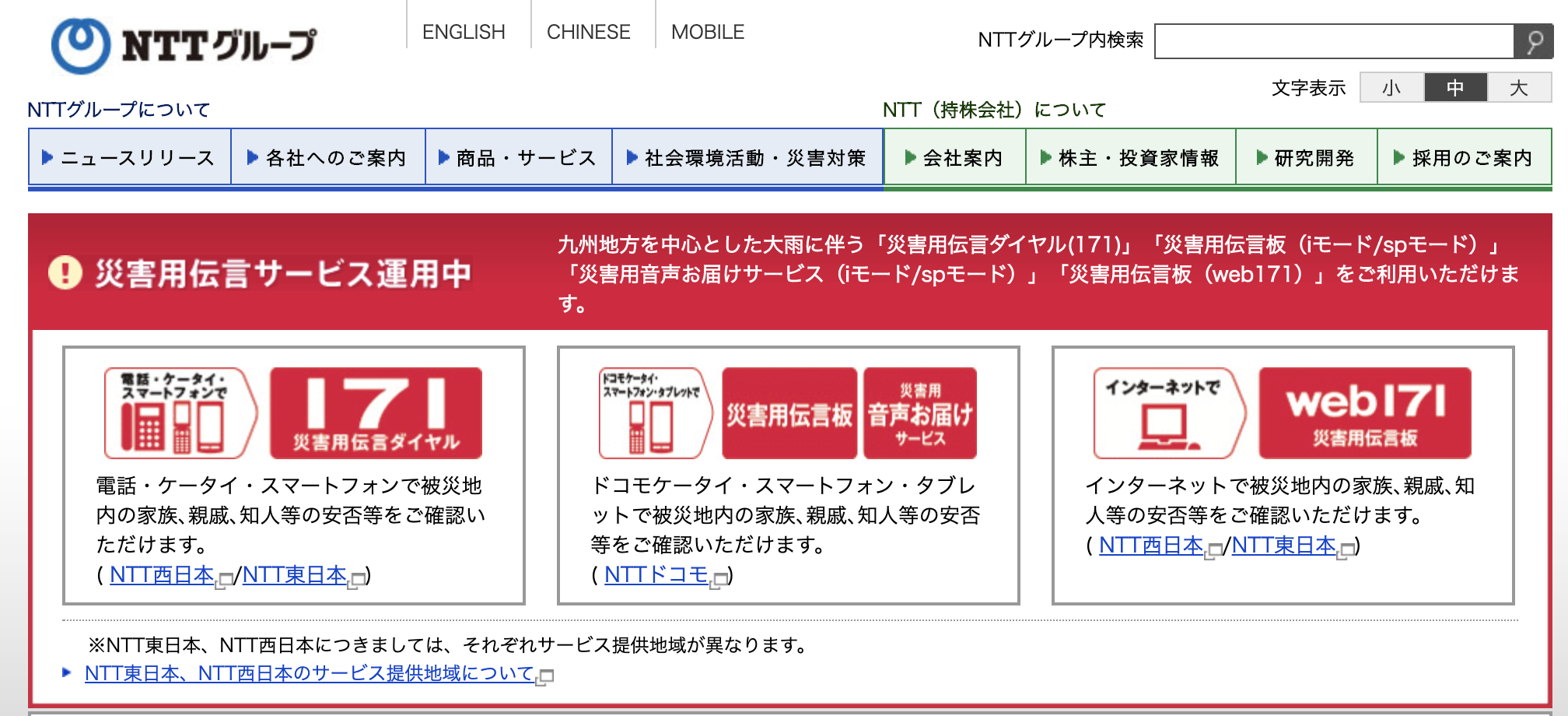
Task: Open the 会社案内 menu
Action: click(955, 158)
